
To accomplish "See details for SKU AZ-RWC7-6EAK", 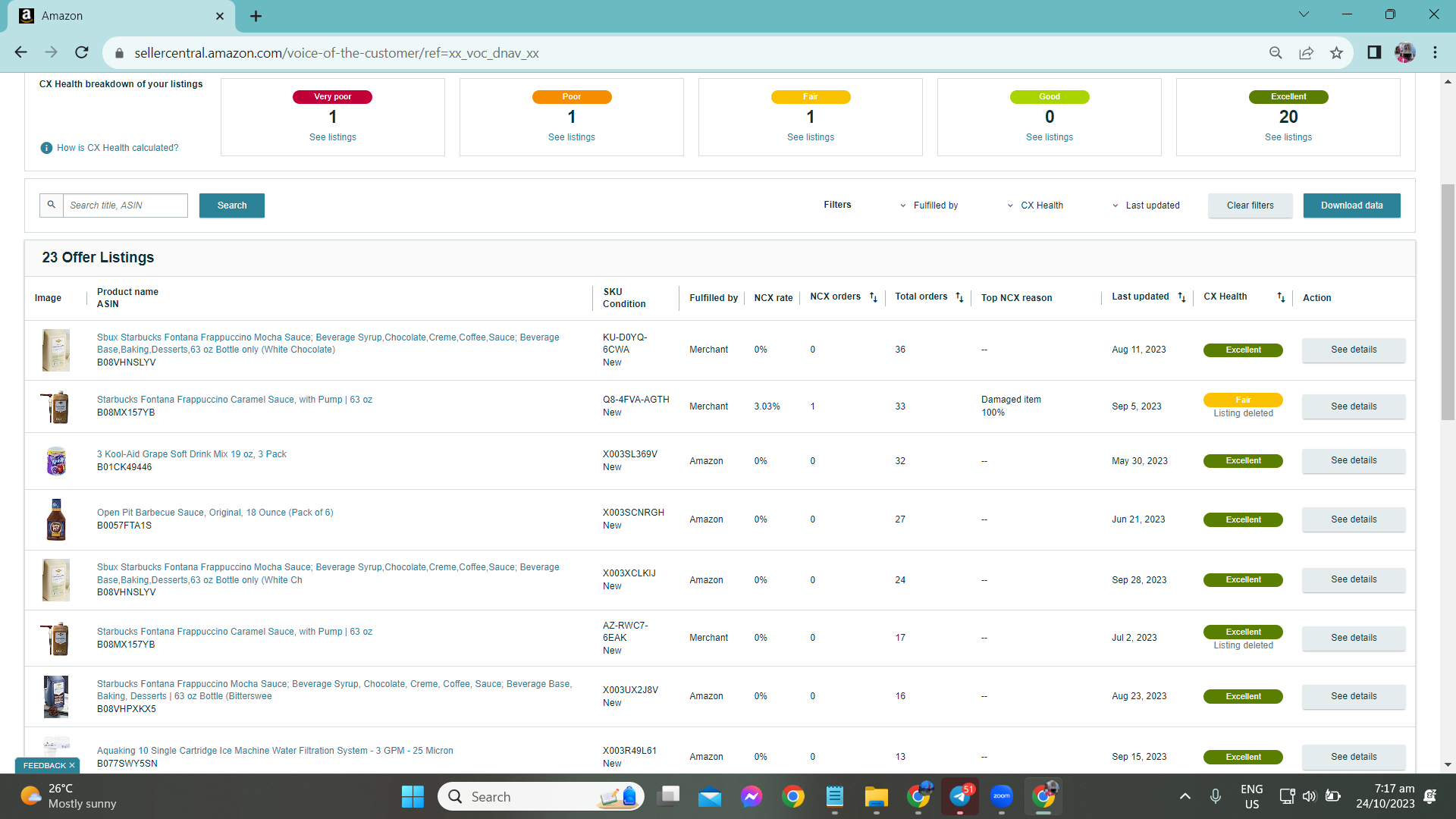I will pos(1354,638).
